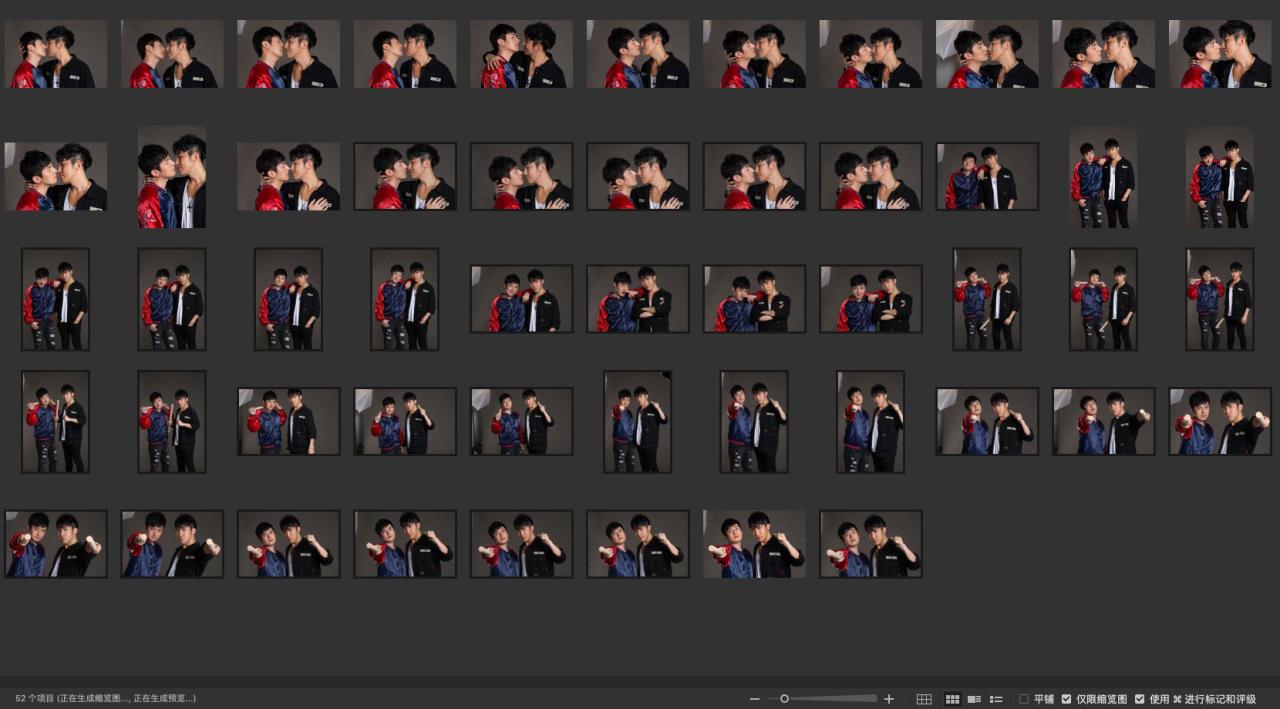Select the tall portrait thumbnail in second row

pos(172,177)
